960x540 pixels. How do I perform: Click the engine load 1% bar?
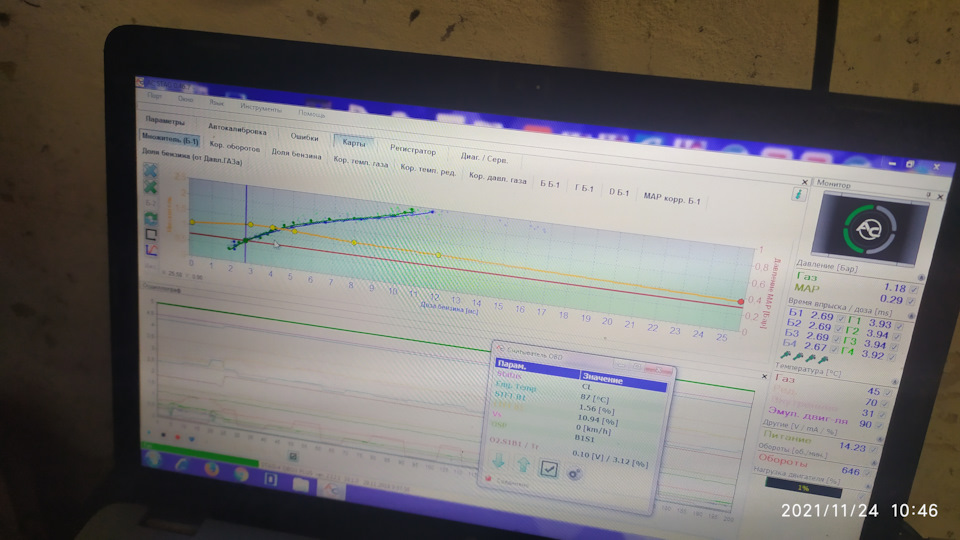[803, 488]
